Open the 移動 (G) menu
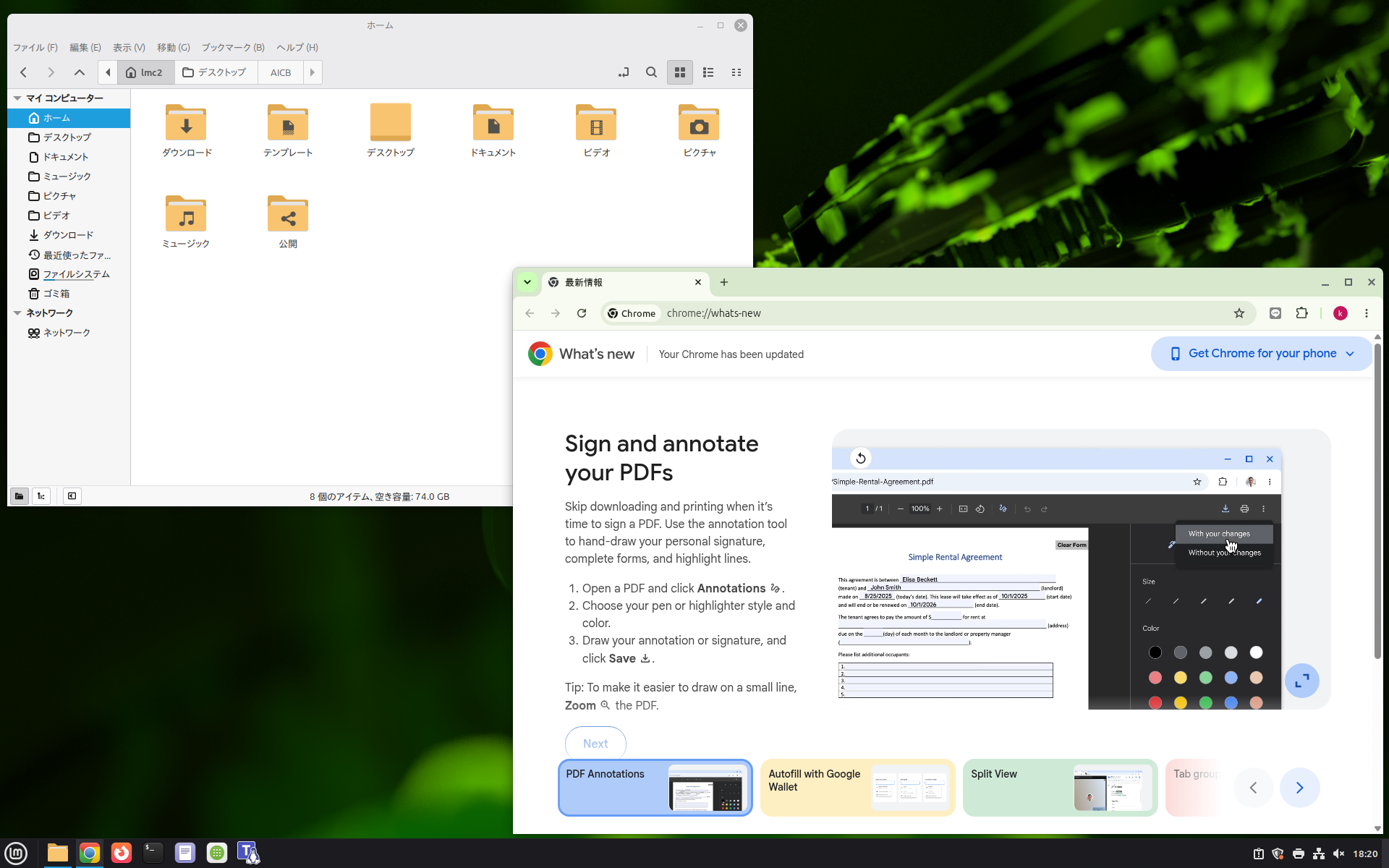Viewport: 1389px width, 868px height. point(174,48)
